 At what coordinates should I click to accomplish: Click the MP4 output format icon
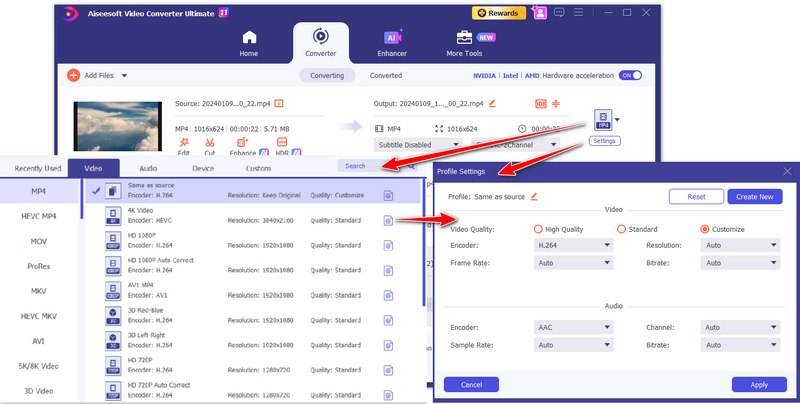(603, 120)
